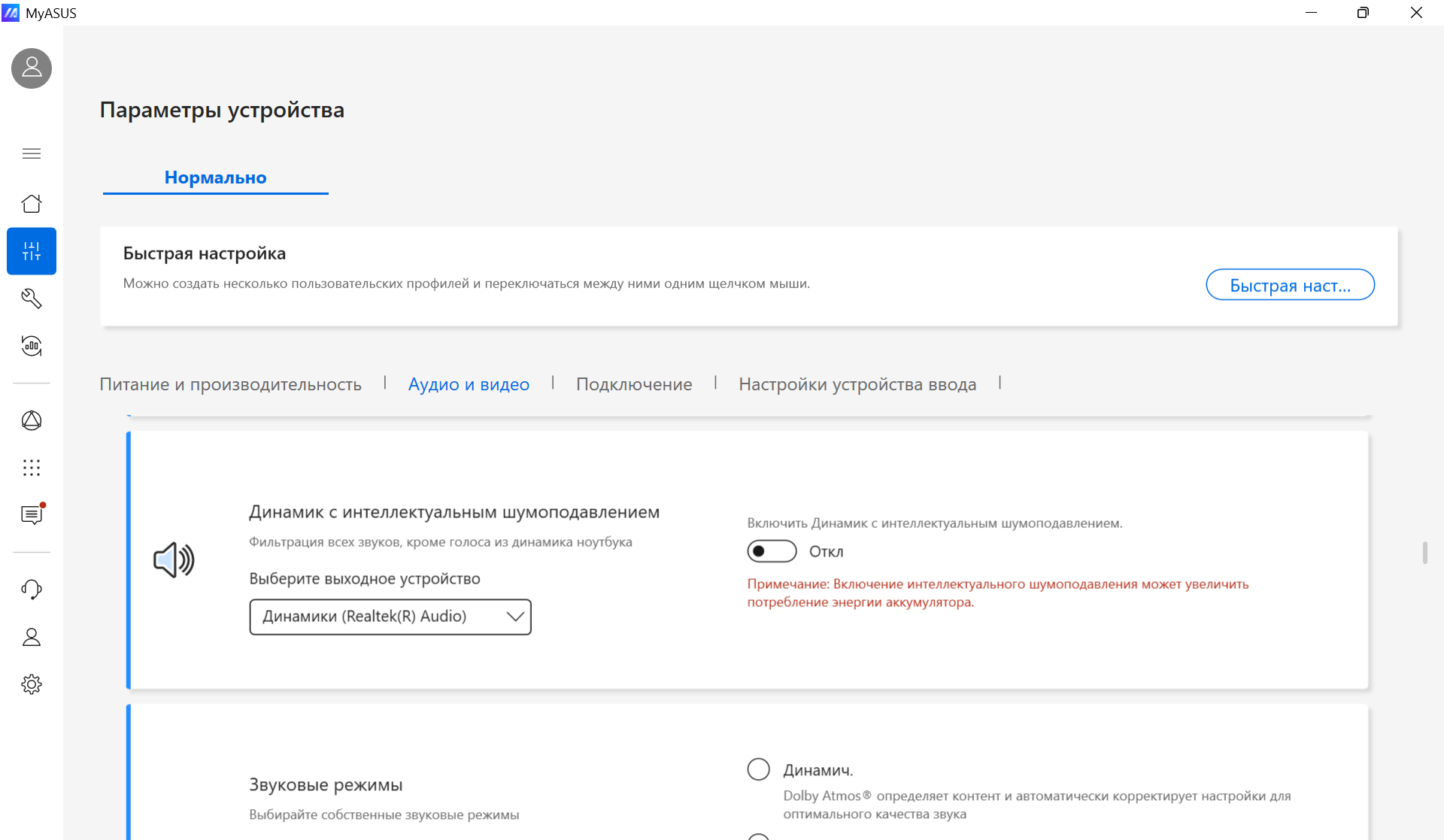Click the Быстрая наст... button
1444x840 pixels.
pyautogui.click(x=1291, y=285)
